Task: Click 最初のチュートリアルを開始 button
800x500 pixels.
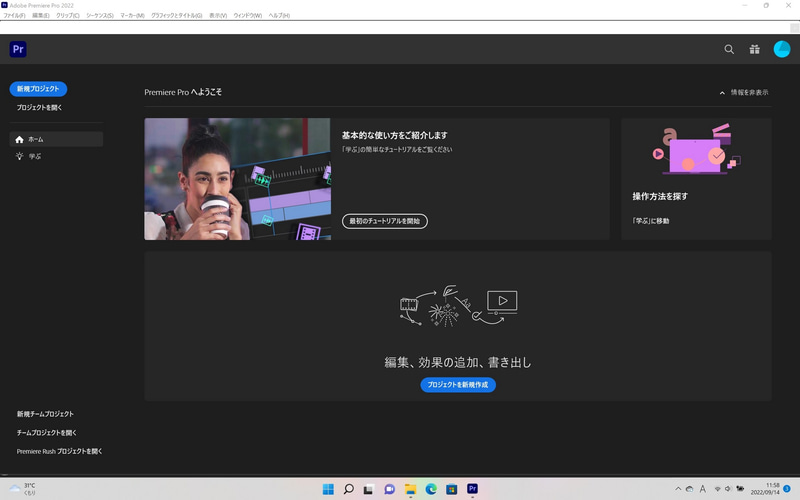Action: click(385, 221)
